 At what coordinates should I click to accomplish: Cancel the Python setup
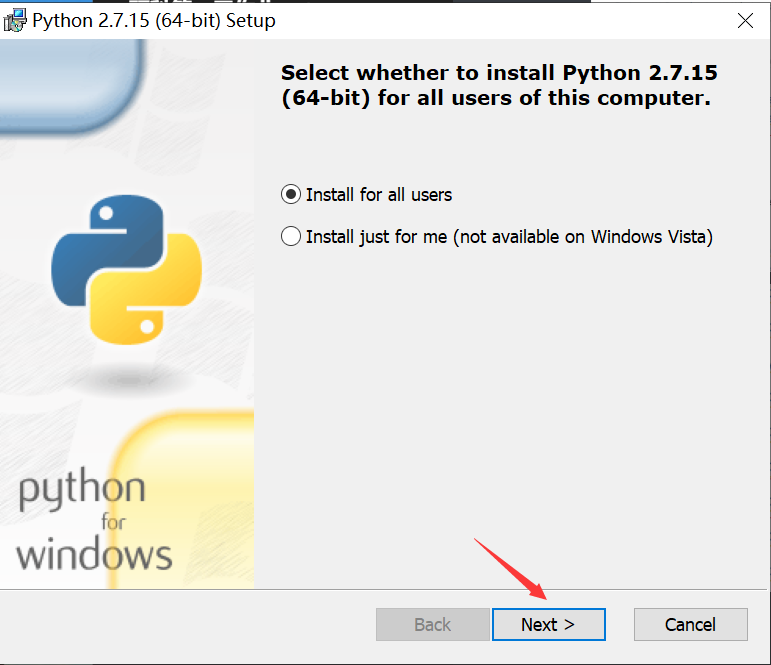click(x=690, y=624)
